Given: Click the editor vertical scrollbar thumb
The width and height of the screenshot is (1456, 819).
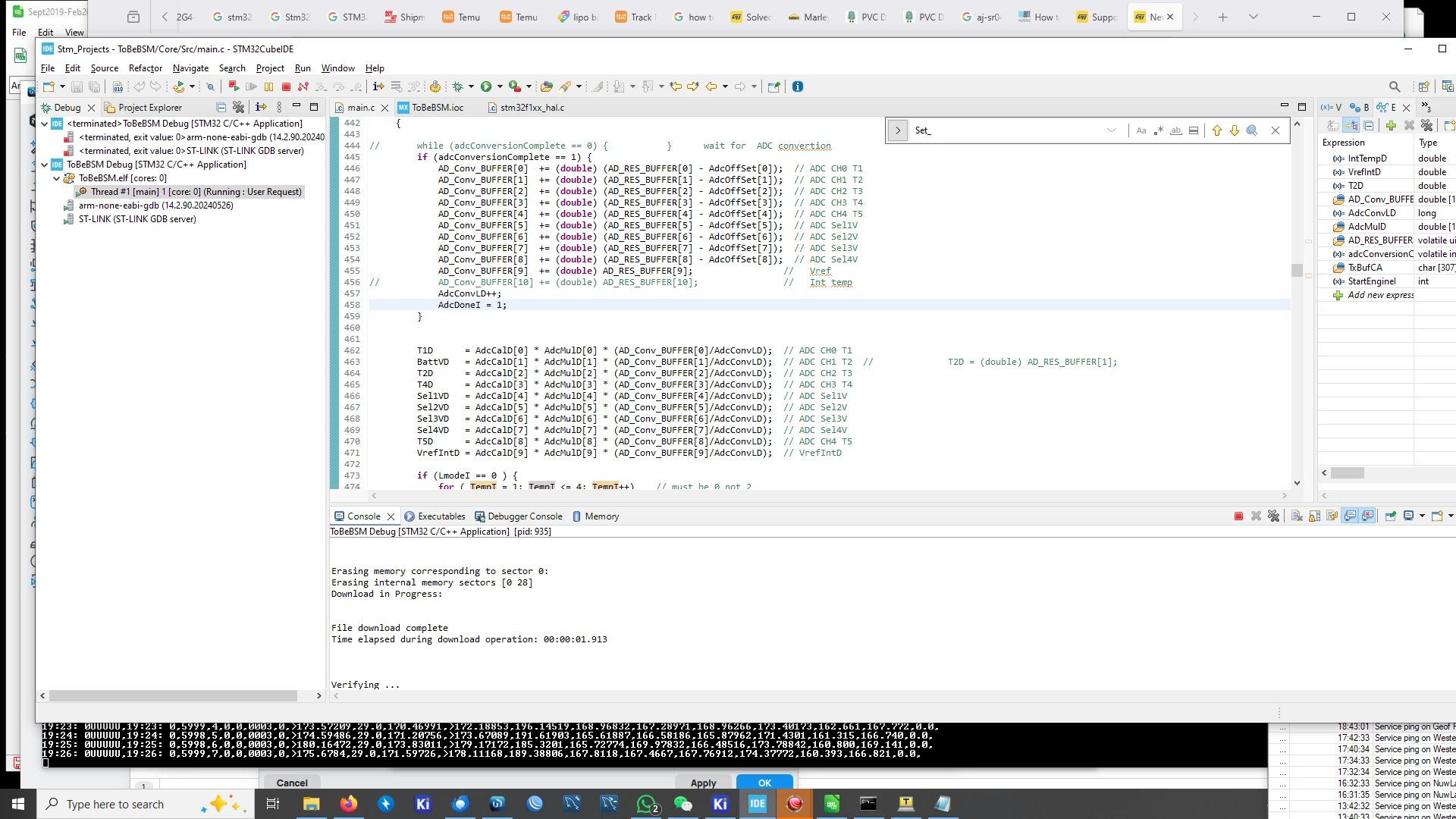Looking at the screenshot, I should (x=1297, y=270).
